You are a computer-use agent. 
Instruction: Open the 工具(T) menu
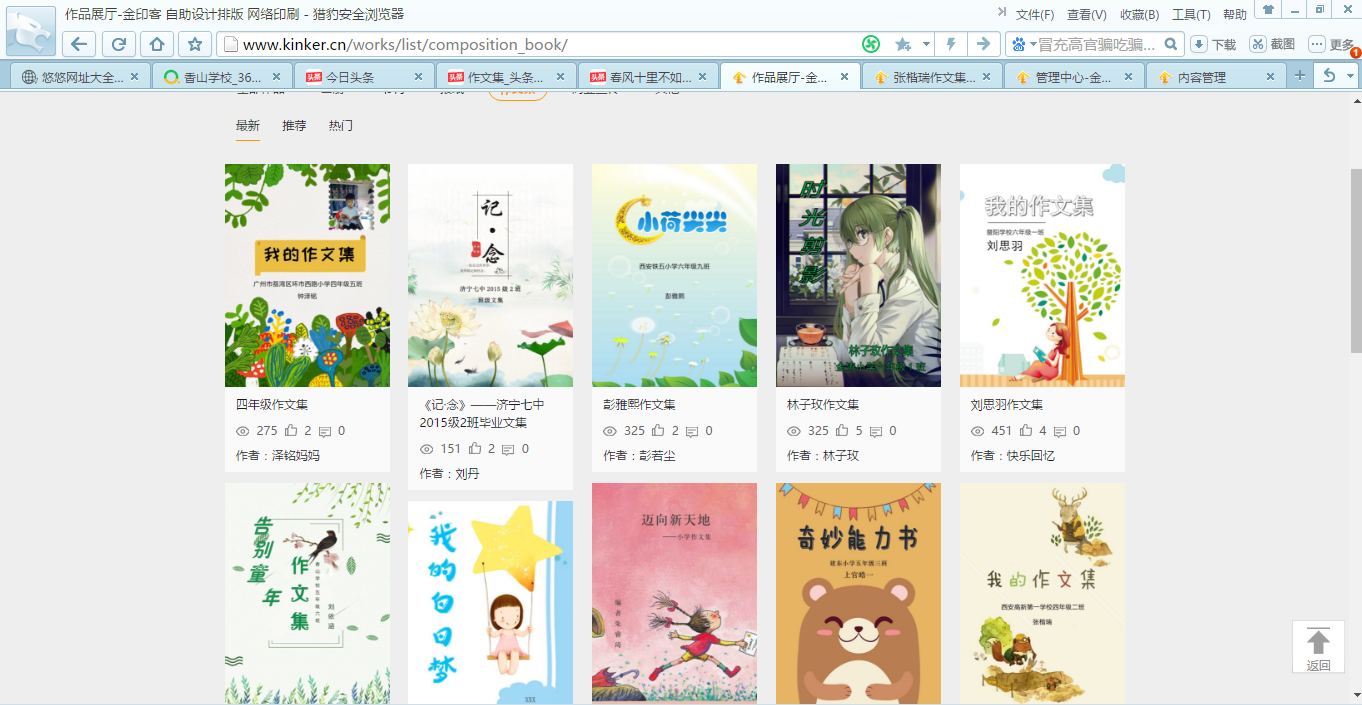coord(1191,15)
